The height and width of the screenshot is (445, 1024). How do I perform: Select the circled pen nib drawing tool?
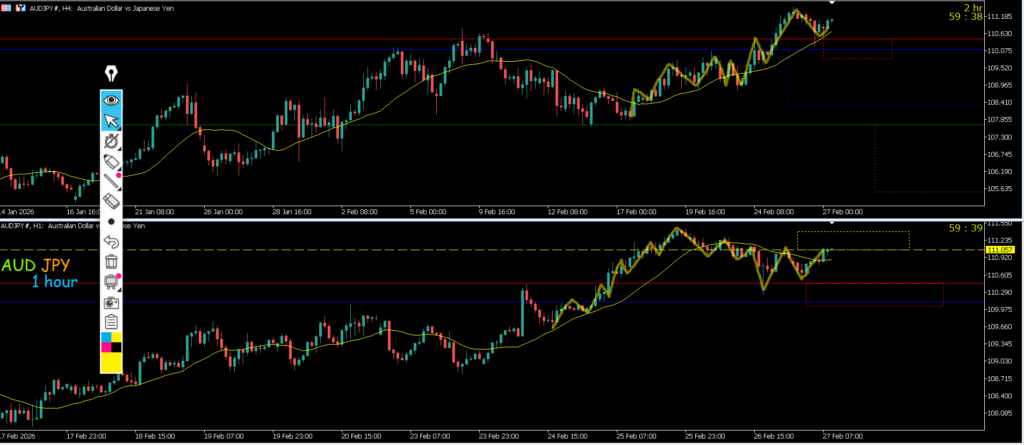111,142
